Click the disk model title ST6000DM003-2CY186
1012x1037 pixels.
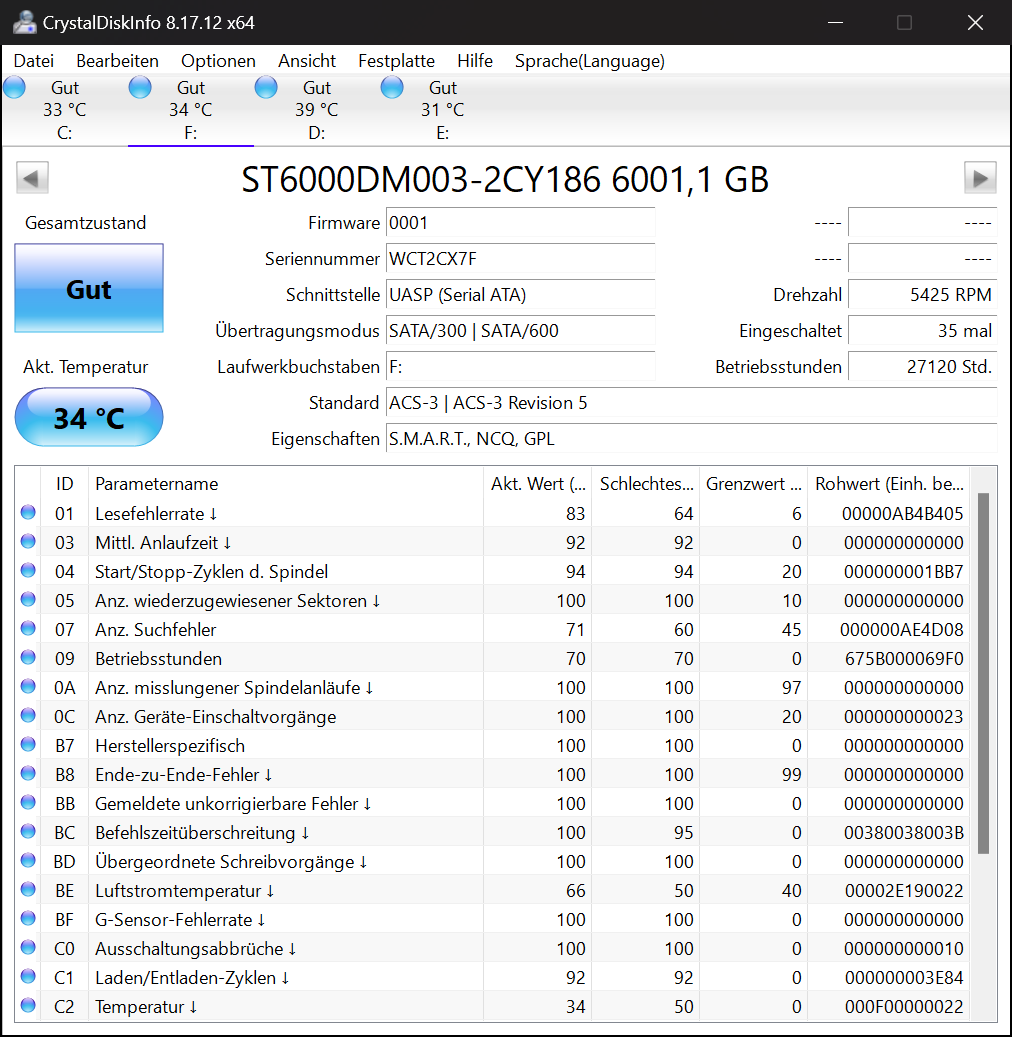[505, 179]
